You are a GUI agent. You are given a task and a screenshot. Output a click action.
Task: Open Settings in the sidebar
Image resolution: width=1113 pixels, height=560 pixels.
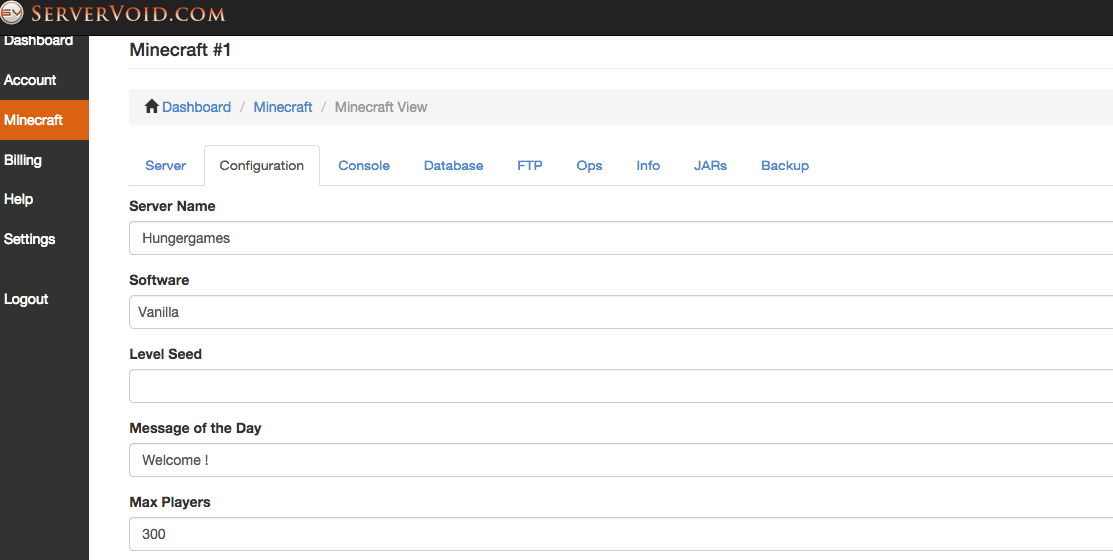pos(30,239)
